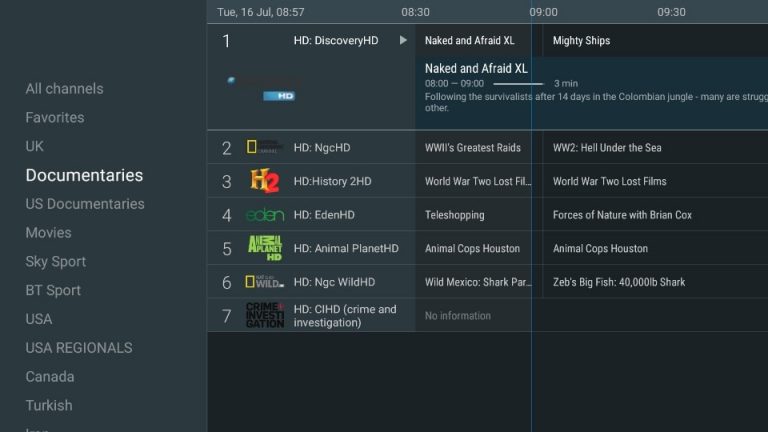
Task: Click the National Geographic logo for NgcHD
Action: [x=264, y=147]
